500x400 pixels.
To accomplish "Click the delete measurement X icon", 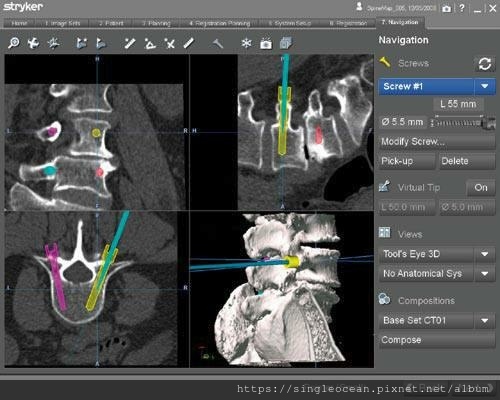I will pyautogui.click(x=169, y=43).
